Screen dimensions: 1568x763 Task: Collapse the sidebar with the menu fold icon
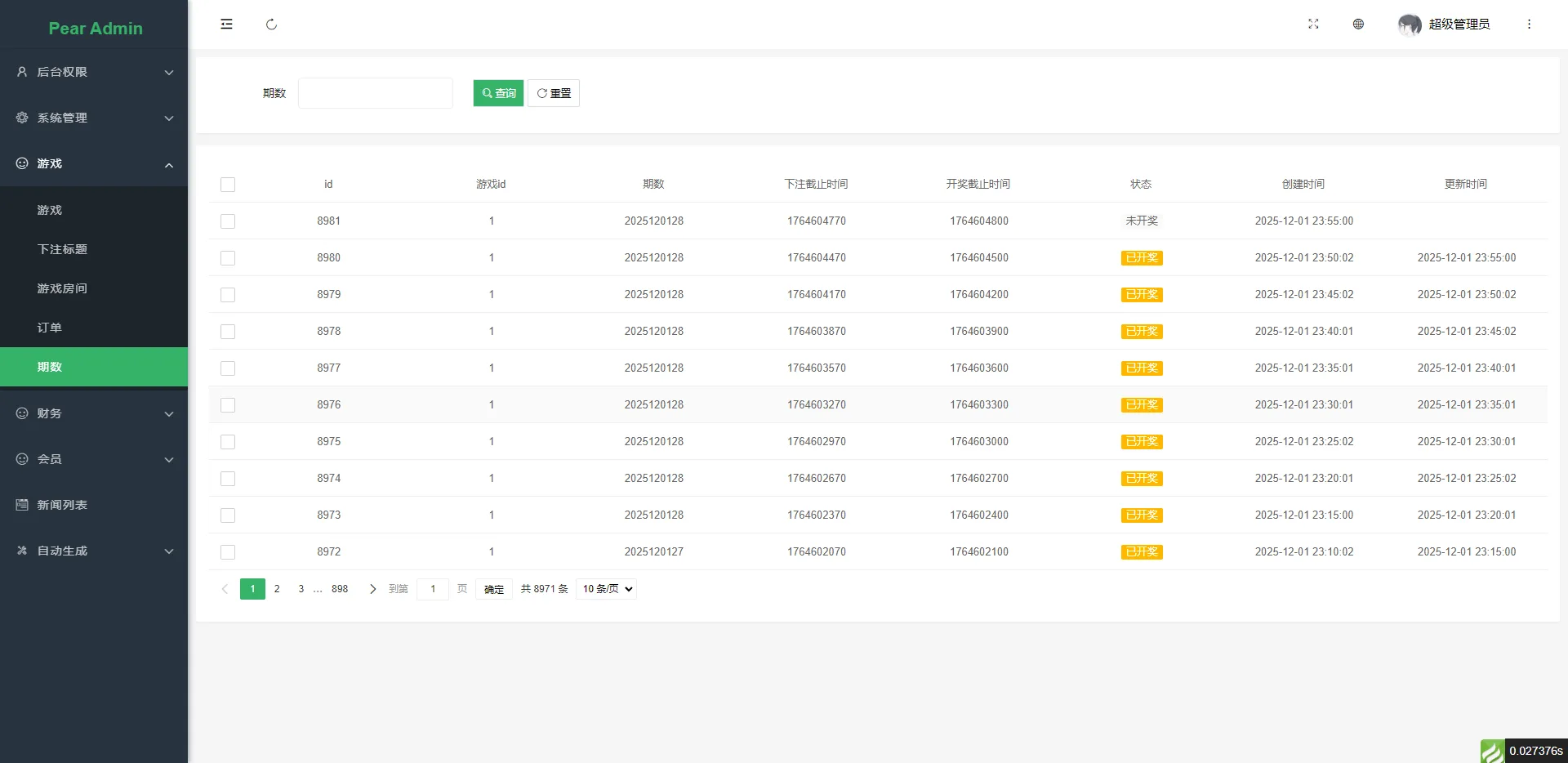[226, 25]
